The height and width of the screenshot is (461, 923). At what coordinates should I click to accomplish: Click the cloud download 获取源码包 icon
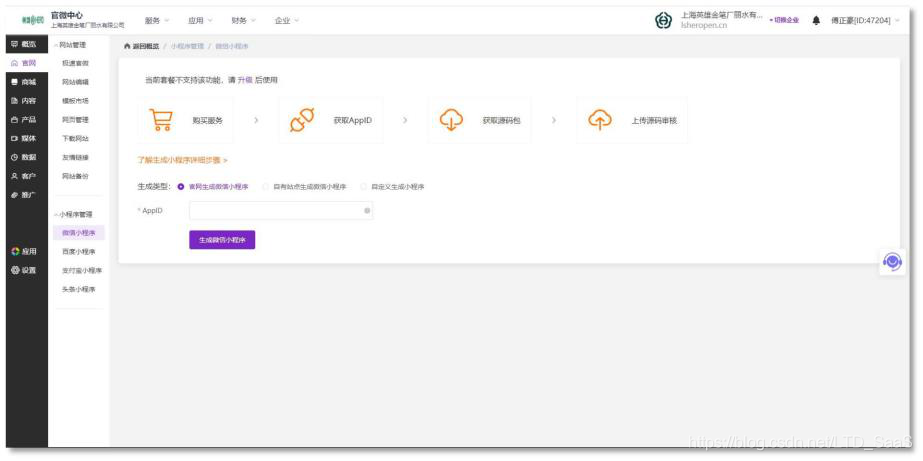click(451, 120)
